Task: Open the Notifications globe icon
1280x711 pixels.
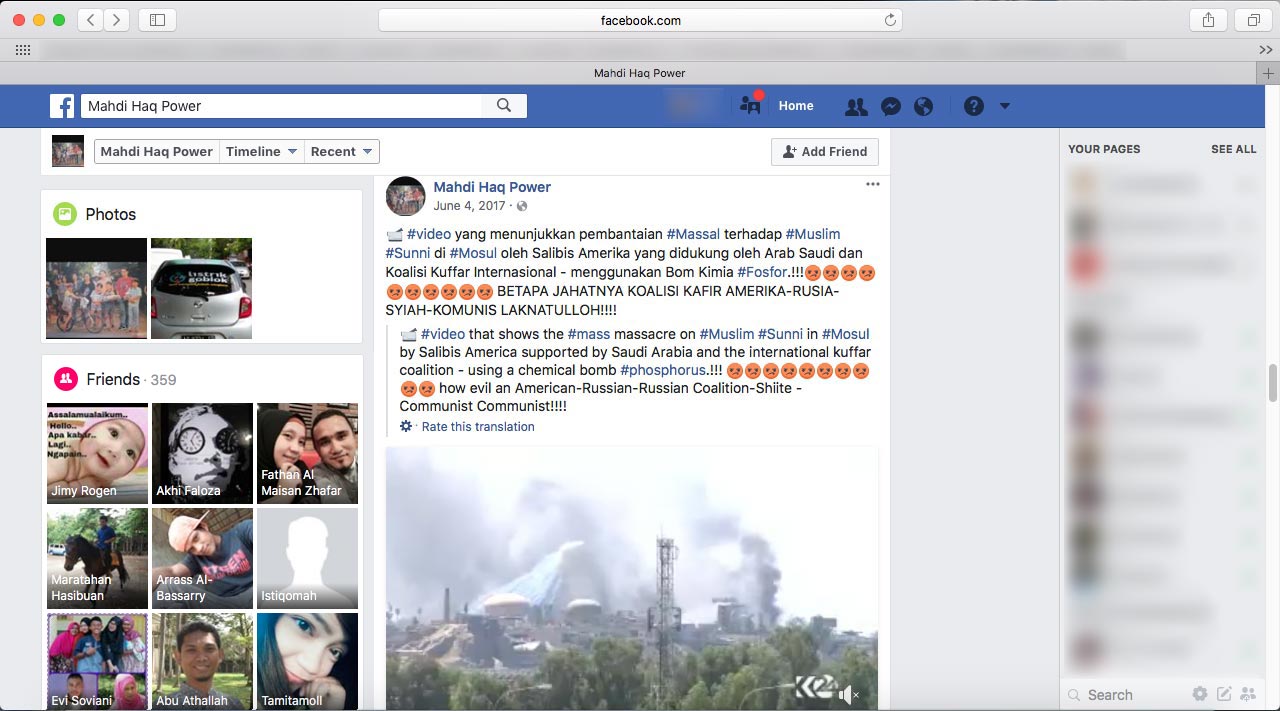Action: (x=923, y=106)
